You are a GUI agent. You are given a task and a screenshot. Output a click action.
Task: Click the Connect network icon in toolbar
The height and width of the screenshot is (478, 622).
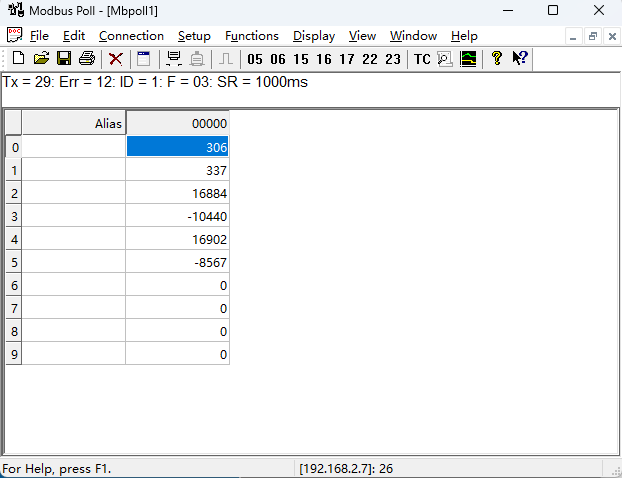174,59
